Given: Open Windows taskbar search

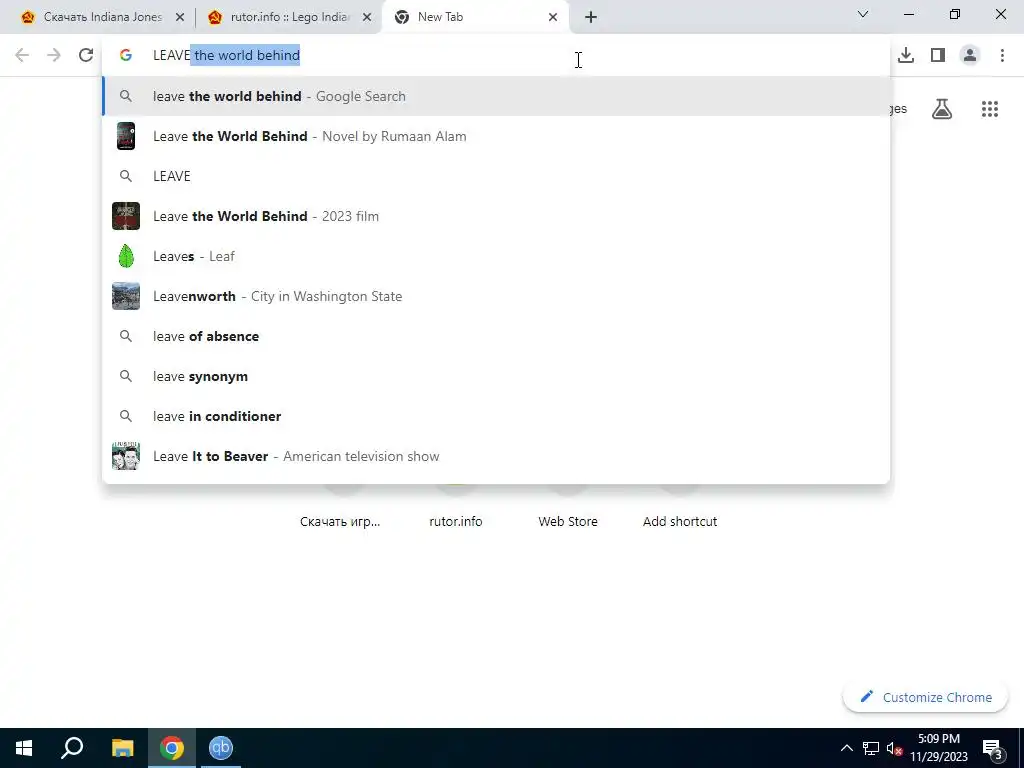Looking at the screenshot, I should [x=72, y=748].
